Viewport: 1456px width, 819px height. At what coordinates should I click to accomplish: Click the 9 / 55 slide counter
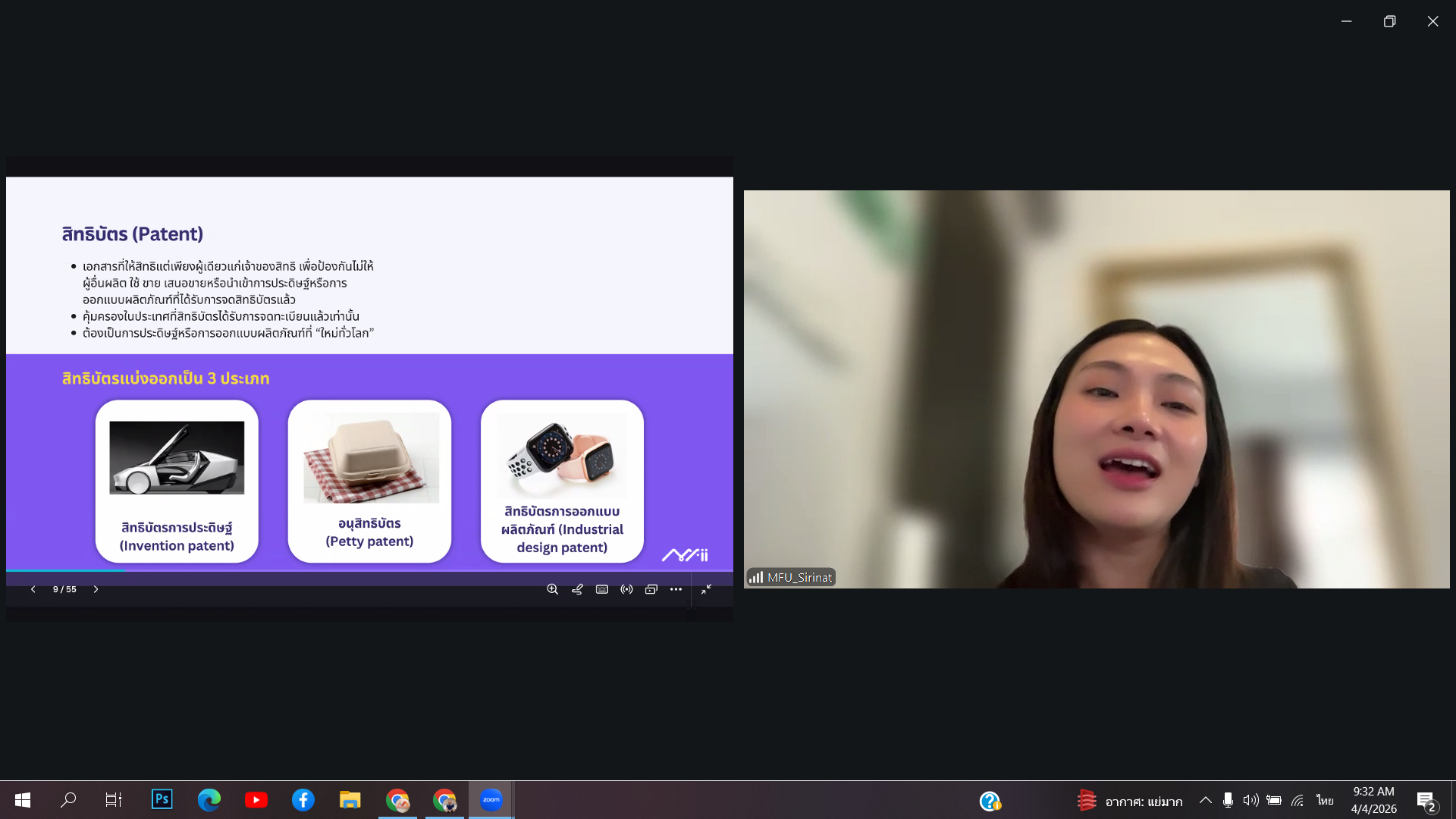coord(64,589)
